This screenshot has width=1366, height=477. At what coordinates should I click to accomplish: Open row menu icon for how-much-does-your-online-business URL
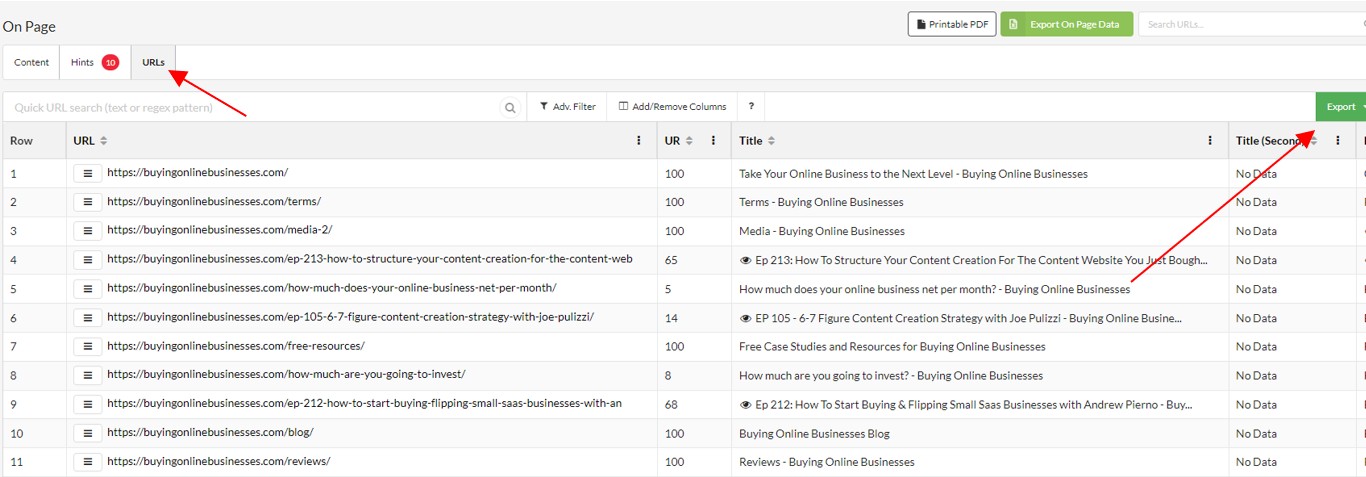[x=87, y=289]
